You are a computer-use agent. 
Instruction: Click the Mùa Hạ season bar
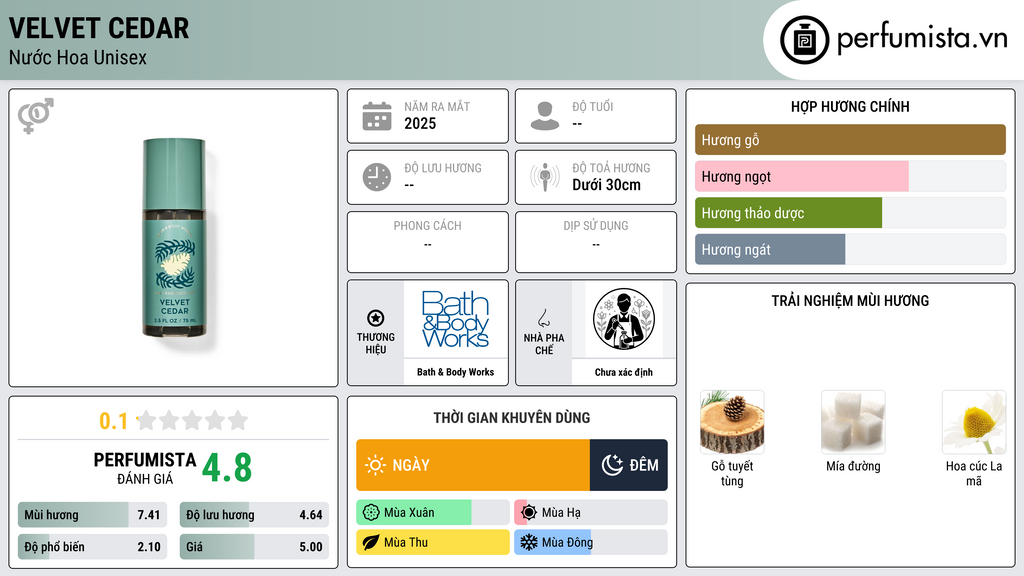click(x=591, y=513)
